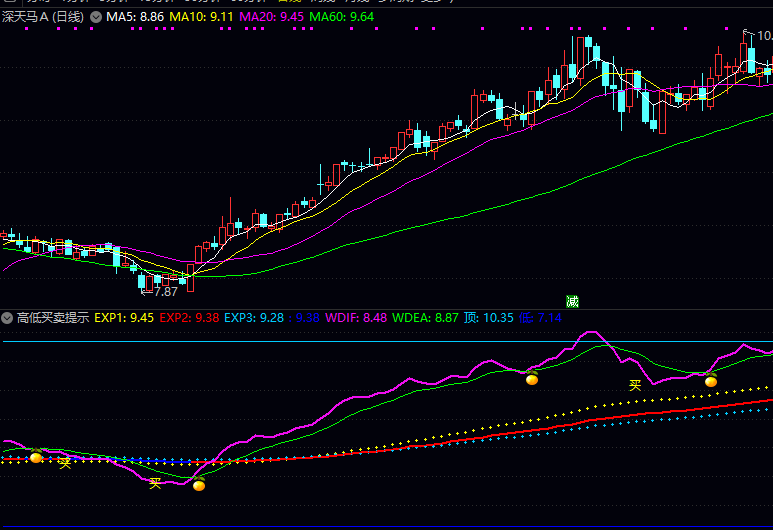Click the green 减 marker icon
The width and height of the screenshot is (773, 530).
(572, 301)
